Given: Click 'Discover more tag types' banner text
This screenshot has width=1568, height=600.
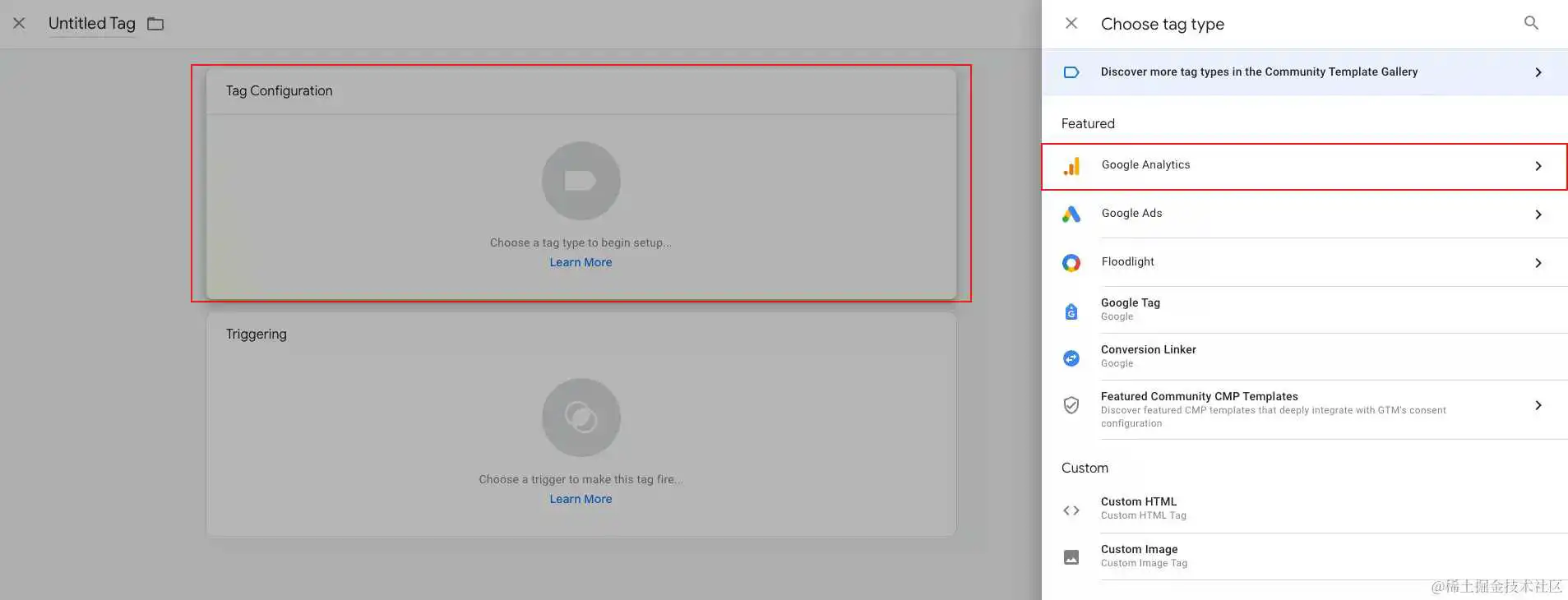Looking at the screenshot, I should coord(1259,72).
